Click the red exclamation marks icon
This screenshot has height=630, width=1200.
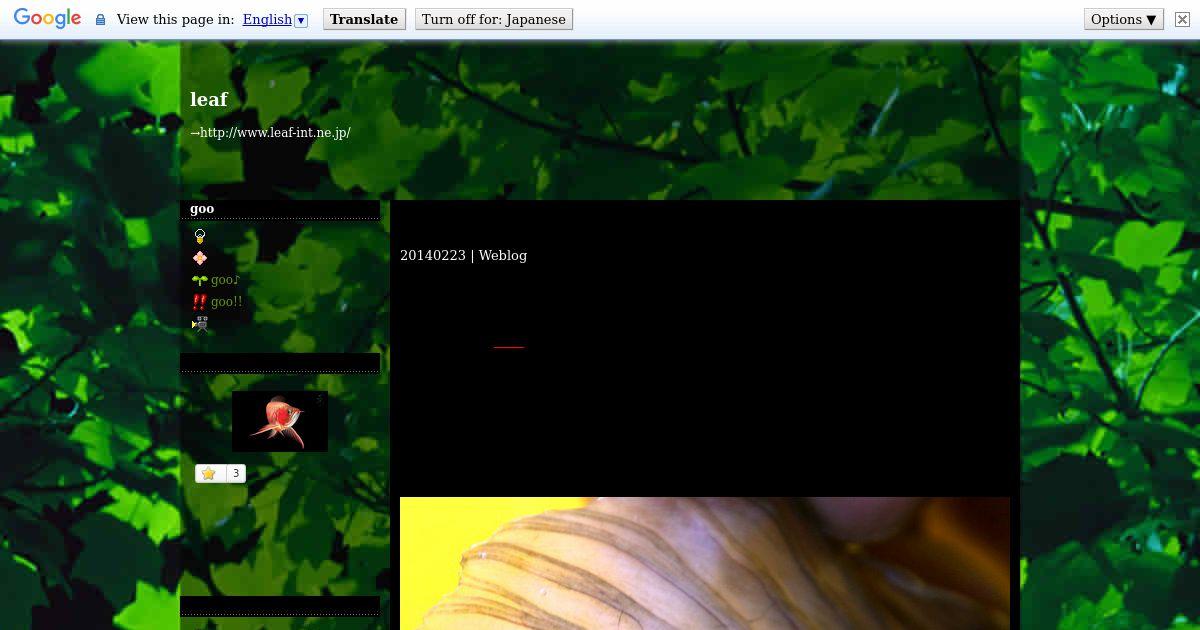tap(199, 302)
